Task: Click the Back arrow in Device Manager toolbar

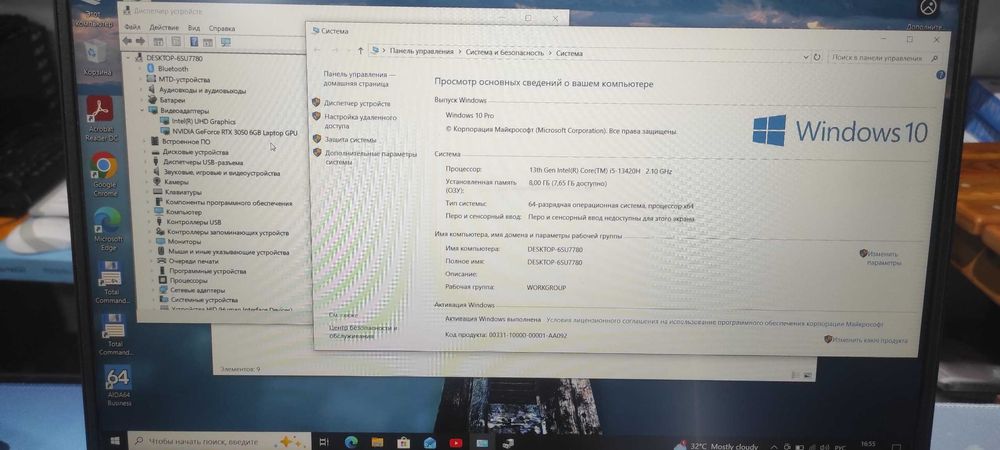Action: [127, 41]
